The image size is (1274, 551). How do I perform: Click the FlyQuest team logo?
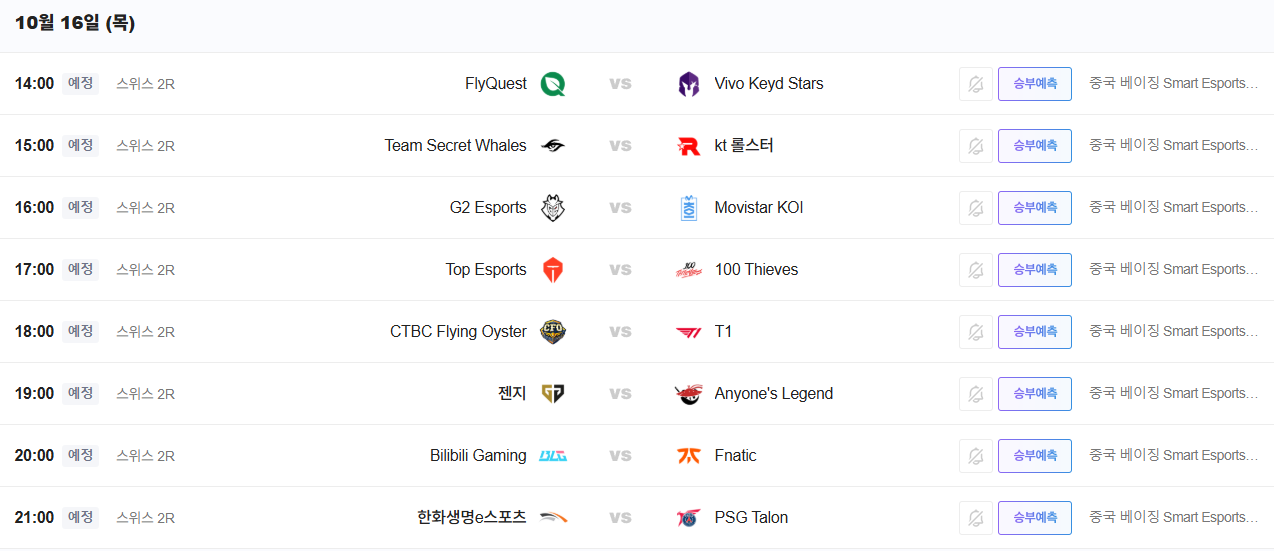(553, 84)
